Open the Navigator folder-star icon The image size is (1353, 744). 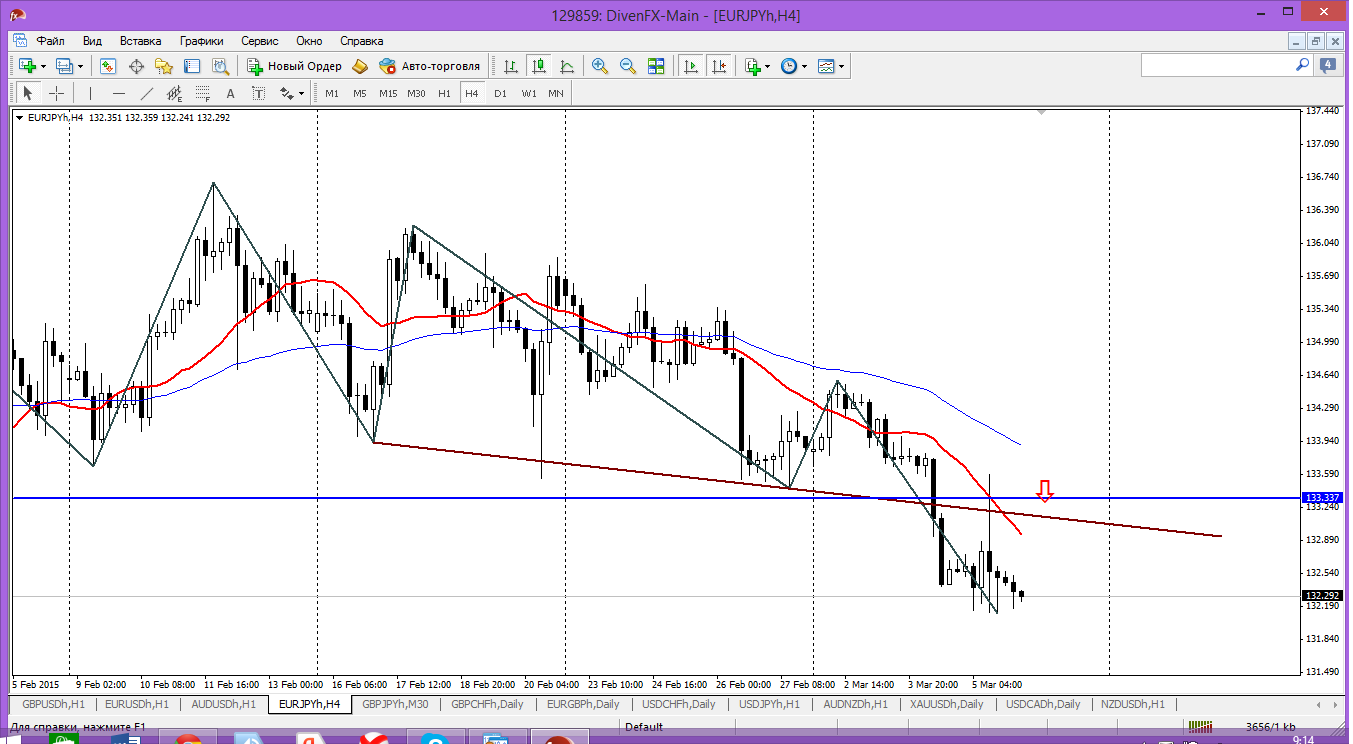click(164, 66)
